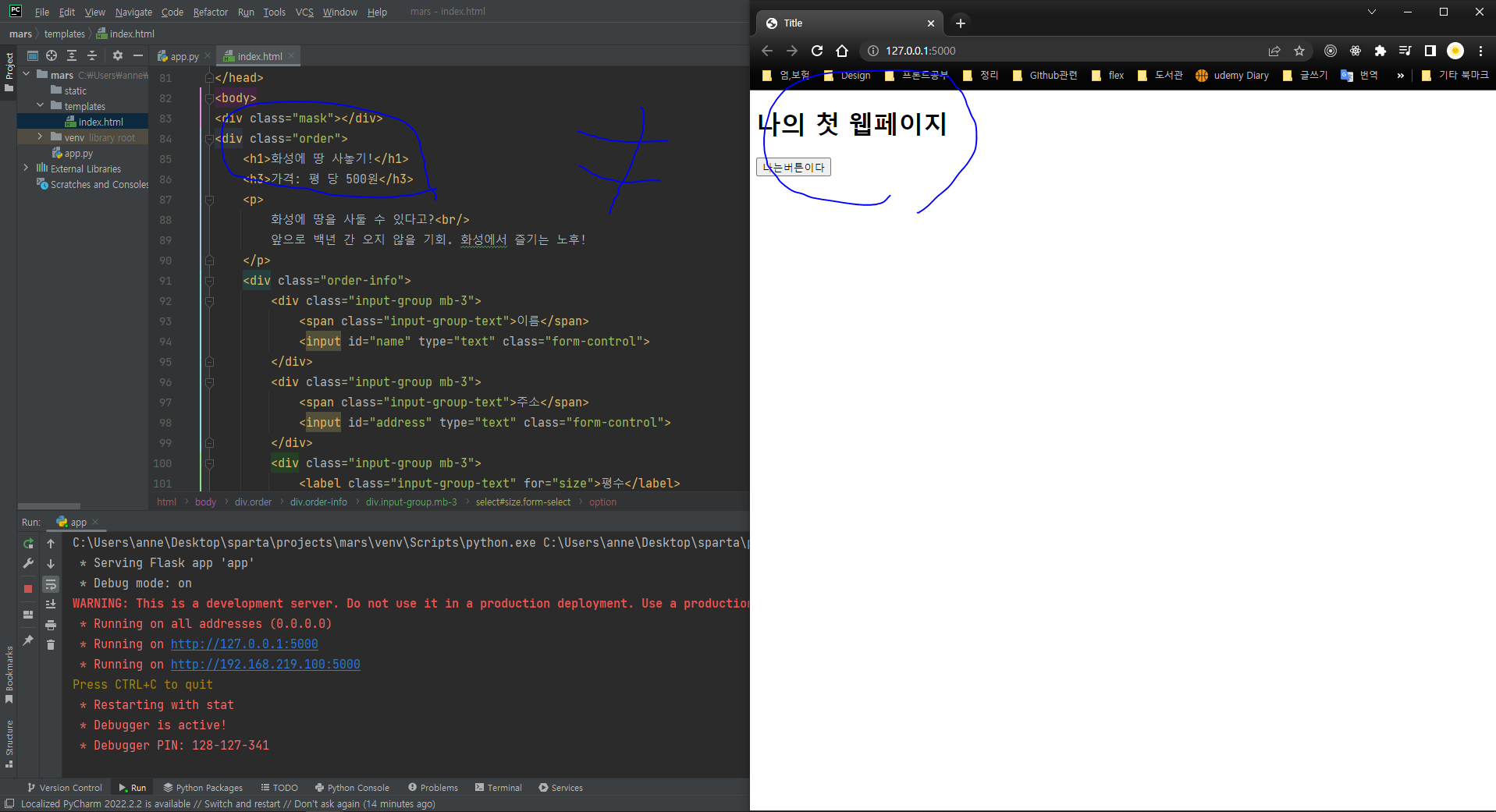Open the Navigate menu
1496x812 pixels.
pyautogui.click(x=133, y=12)
